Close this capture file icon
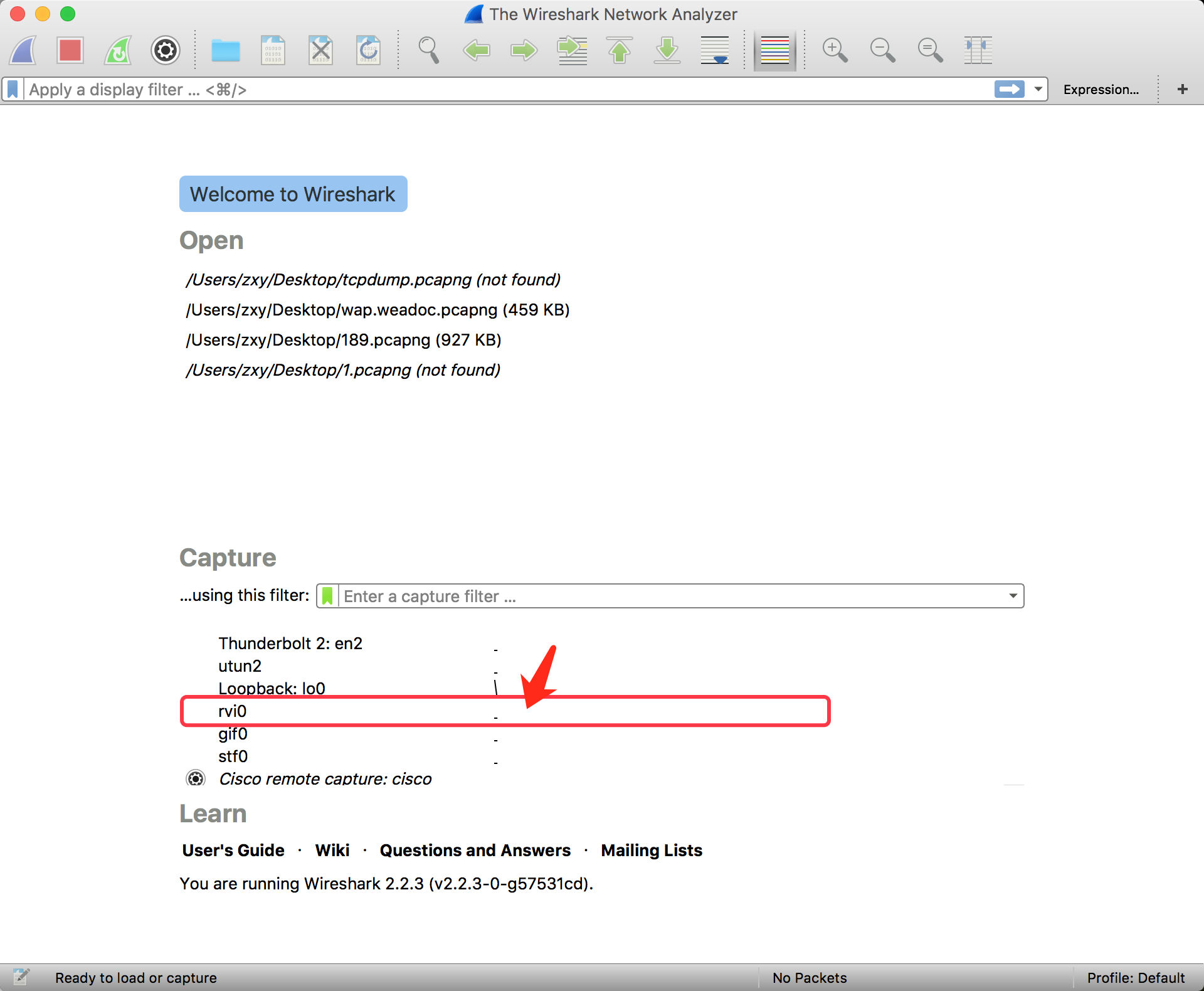 (x=321, y=50)
